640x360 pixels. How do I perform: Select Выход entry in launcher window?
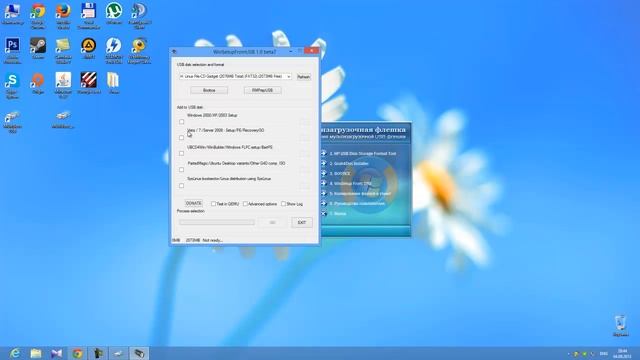tap(338, 213)
